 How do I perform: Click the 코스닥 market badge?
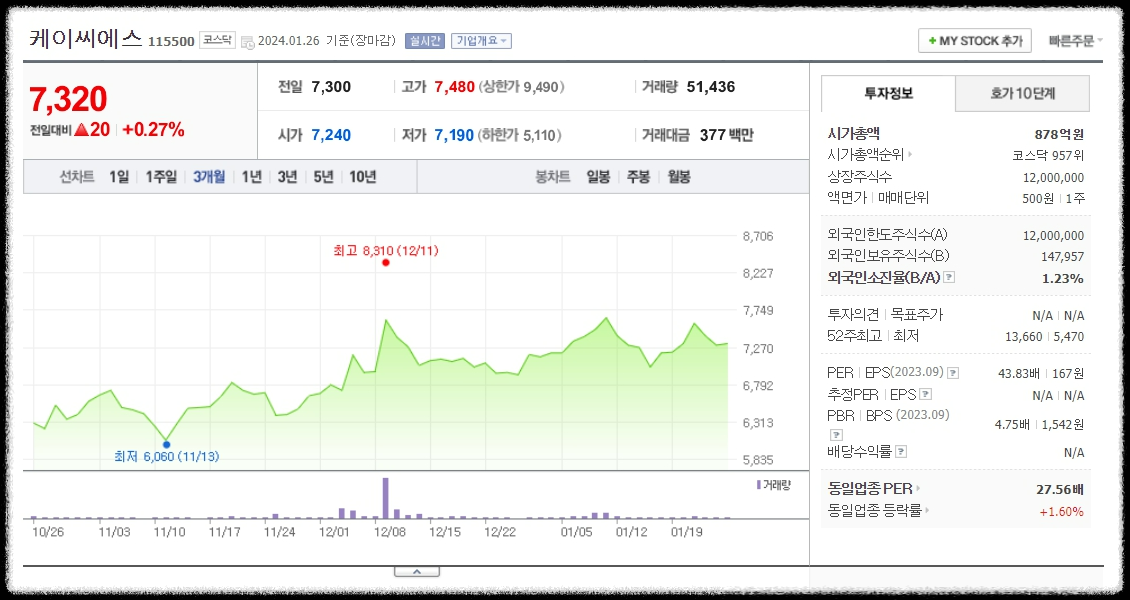point(217,40)
